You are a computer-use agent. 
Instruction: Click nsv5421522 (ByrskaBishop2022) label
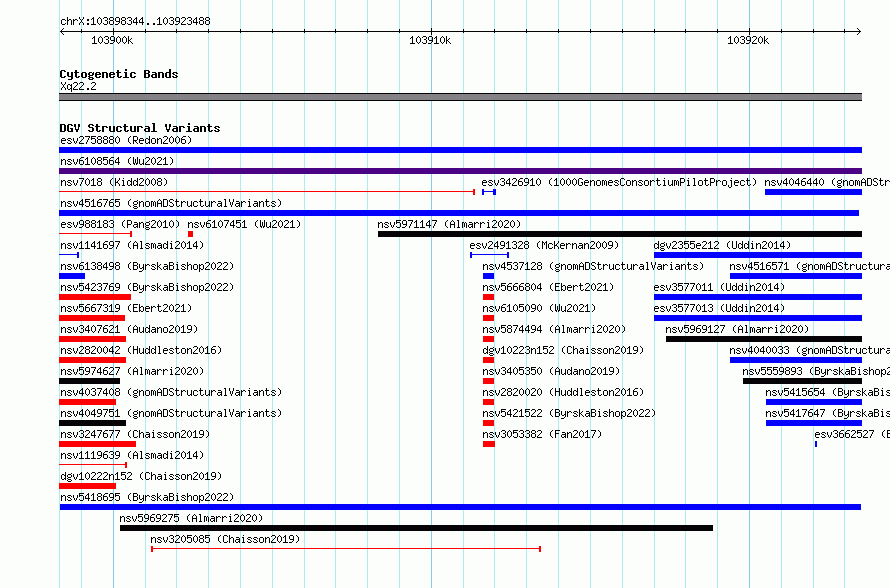click(x=569, y=413)
